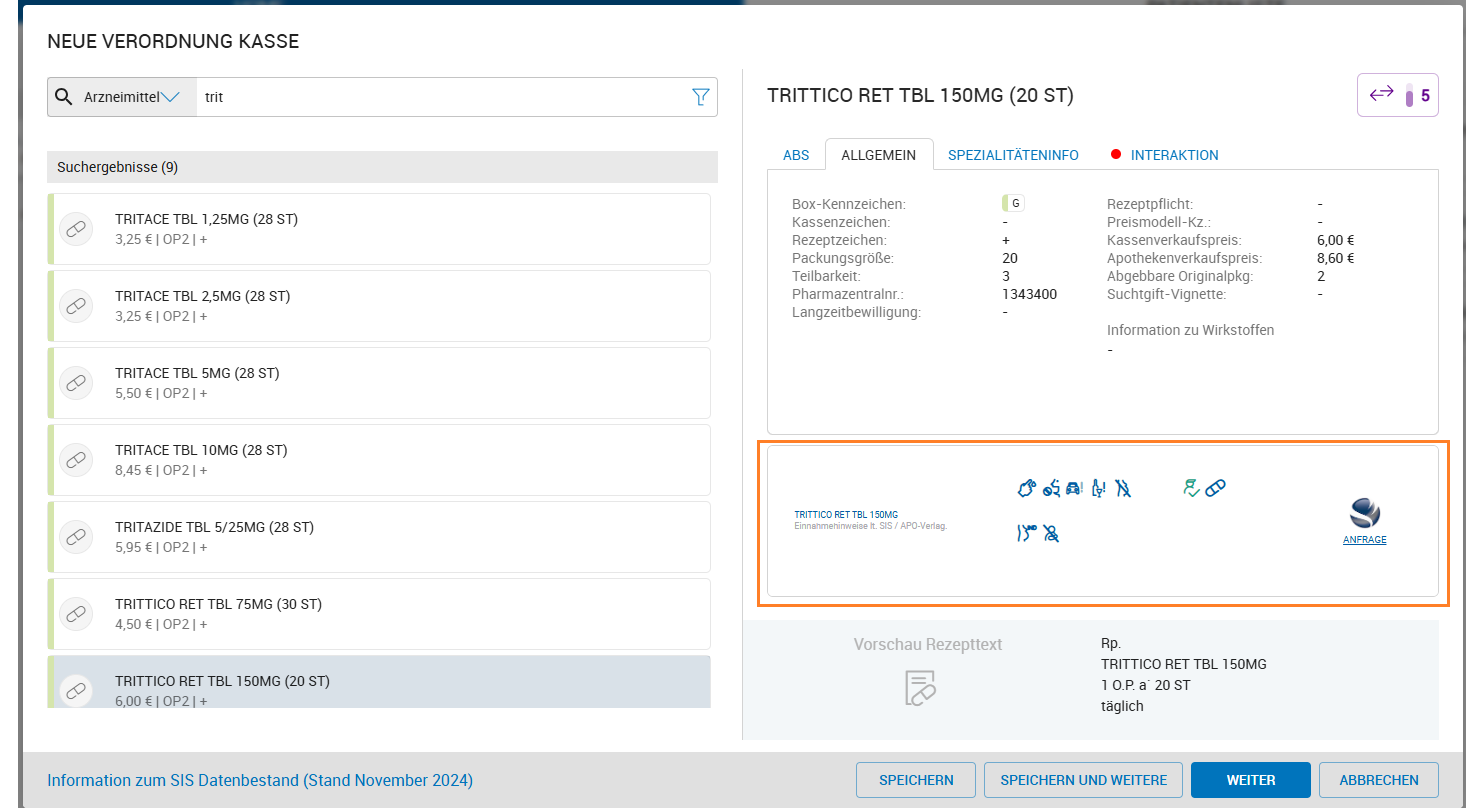Click the car driving warning icon
The width and height of the screenshot is (1473, 808).
(1073, 489)
